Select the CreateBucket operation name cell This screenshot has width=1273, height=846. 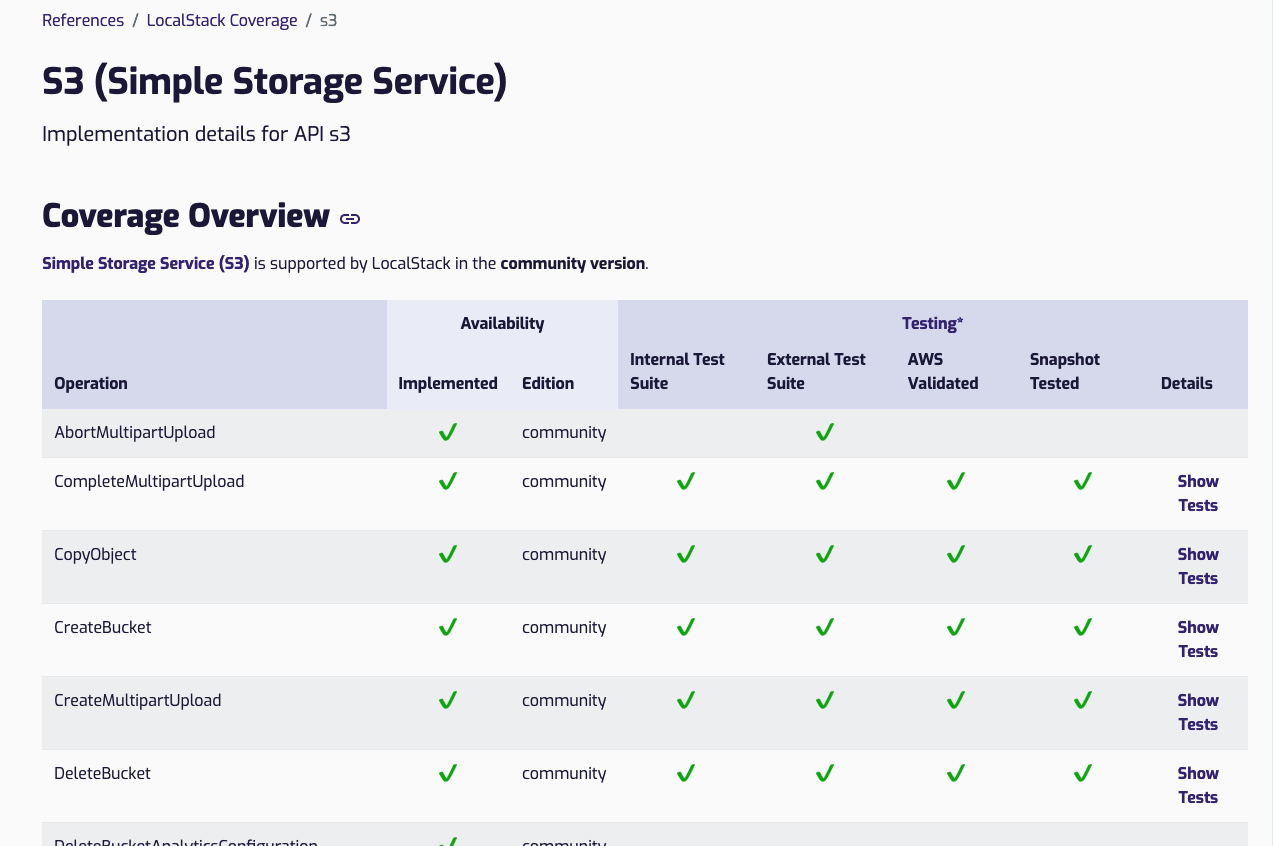[103, 627]
